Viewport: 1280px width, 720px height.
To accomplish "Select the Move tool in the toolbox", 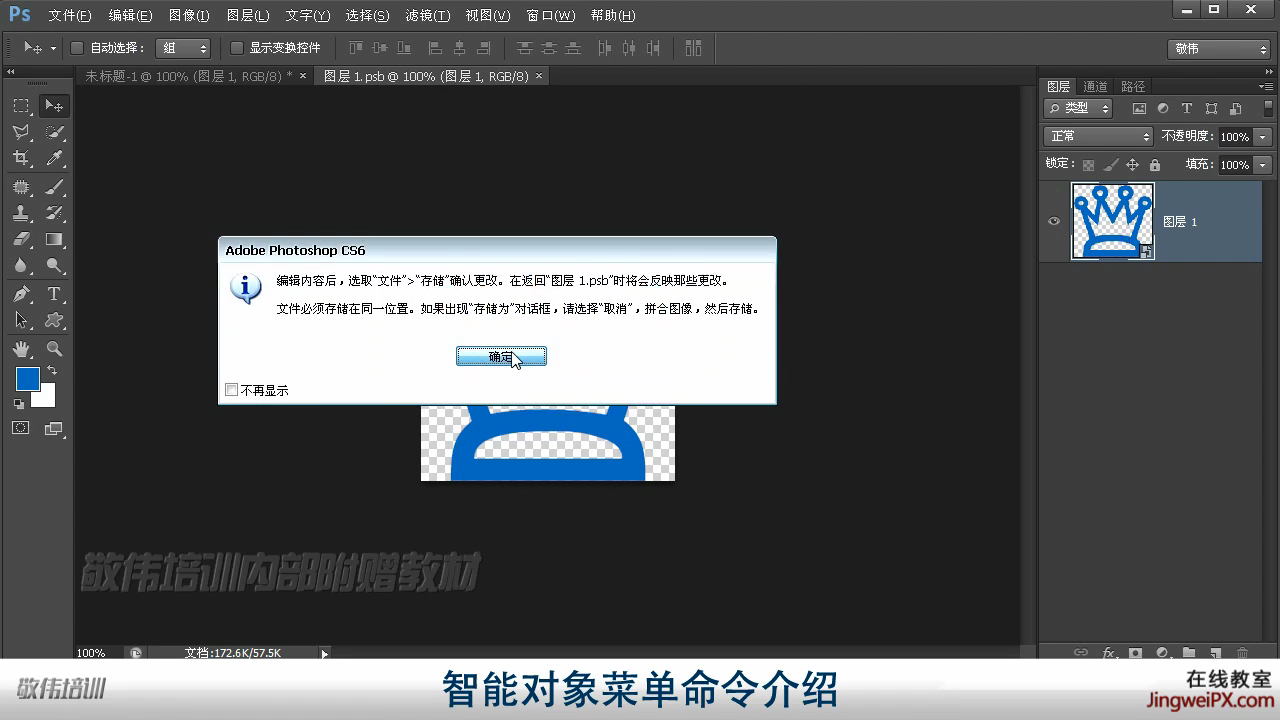I will tap(54, 106).
